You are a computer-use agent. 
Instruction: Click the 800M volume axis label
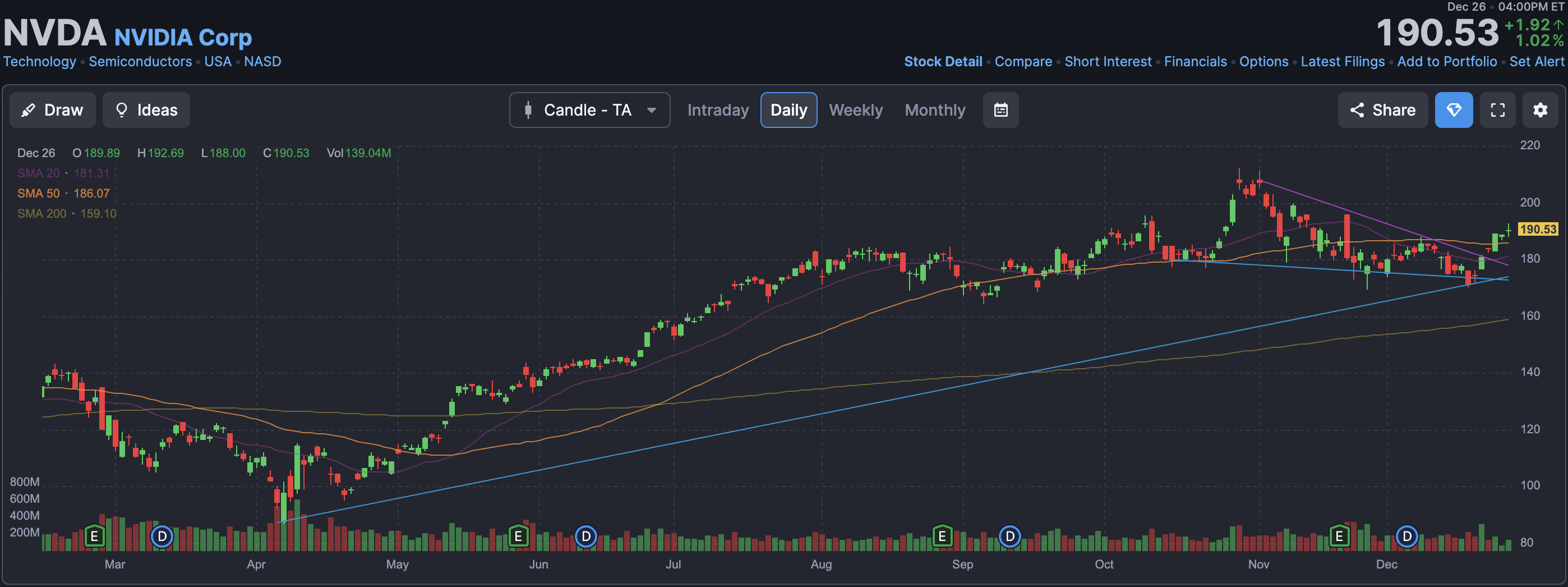pos(24,481)
